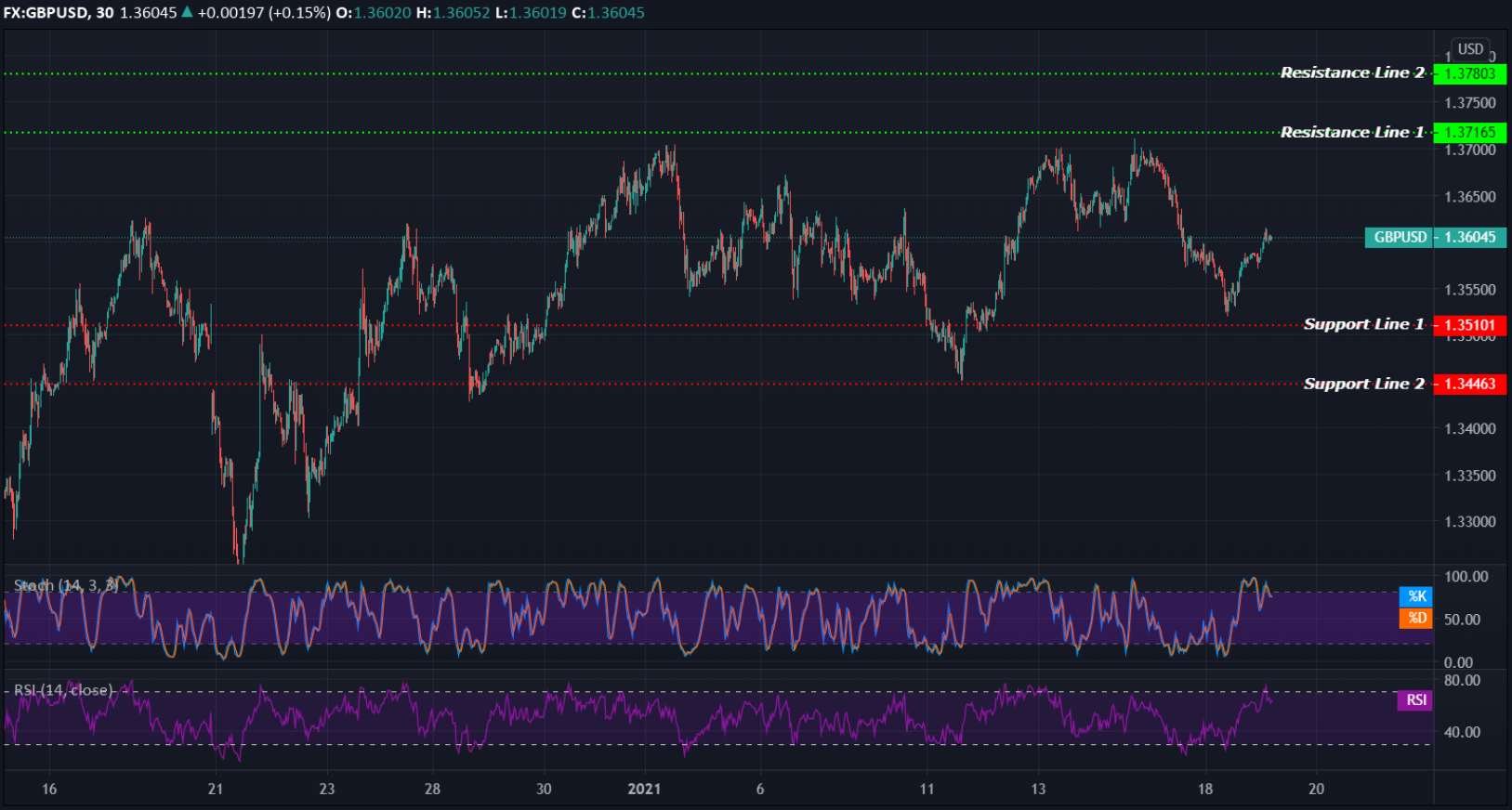Click date 21 on time axis
1512x810 pixels.
click(x=216, y=789)
